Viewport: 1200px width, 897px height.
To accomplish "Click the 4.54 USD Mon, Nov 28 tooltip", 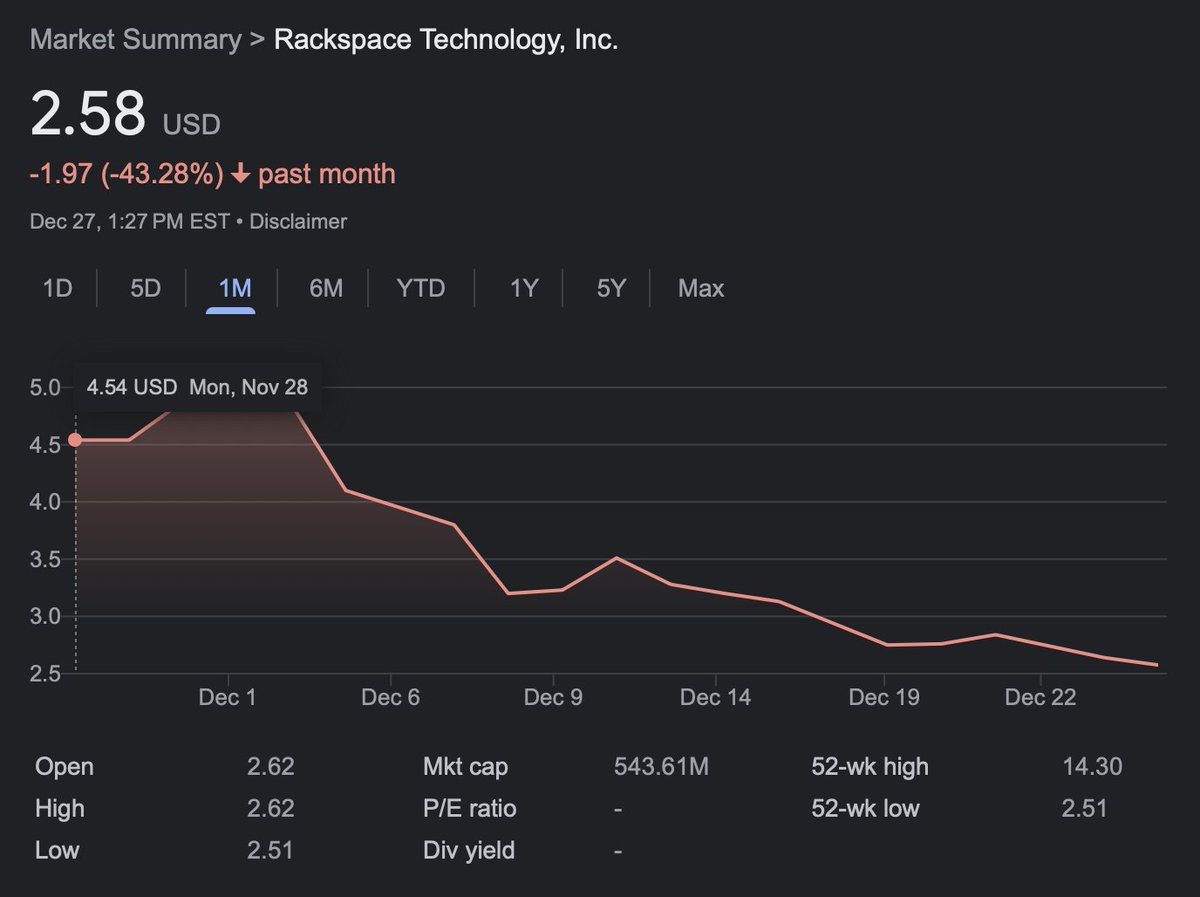I will [x=198, y=386].
